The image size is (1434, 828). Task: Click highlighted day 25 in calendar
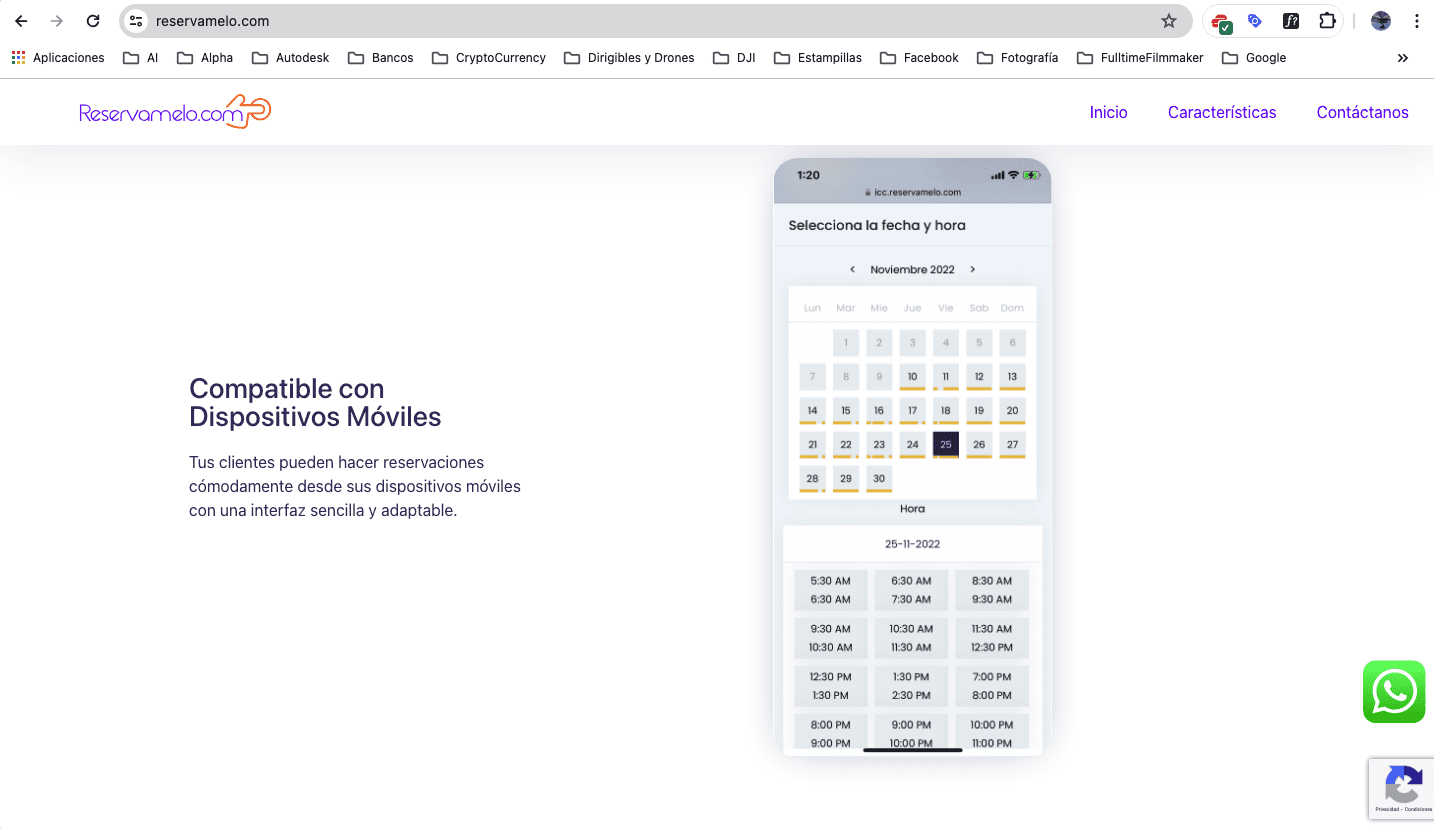(945, 445)
